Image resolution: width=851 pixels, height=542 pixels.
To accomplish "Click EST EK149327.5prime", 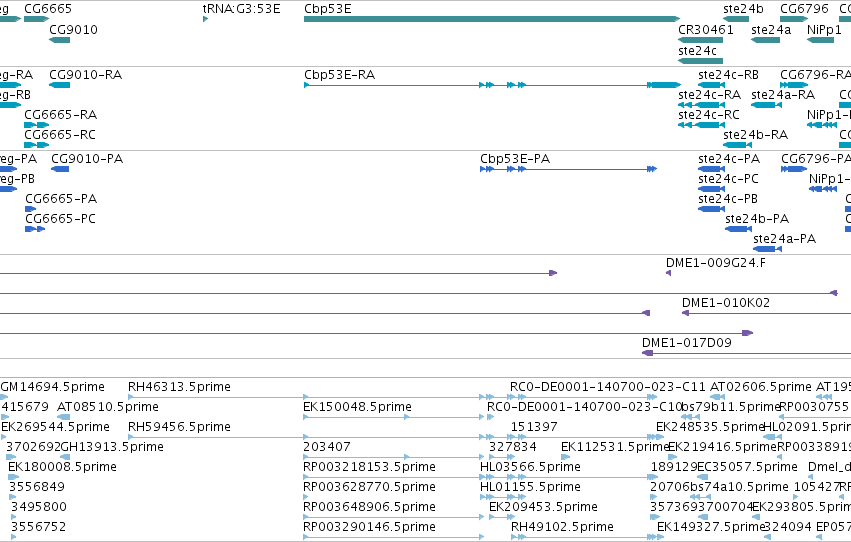I will [660, 538].
